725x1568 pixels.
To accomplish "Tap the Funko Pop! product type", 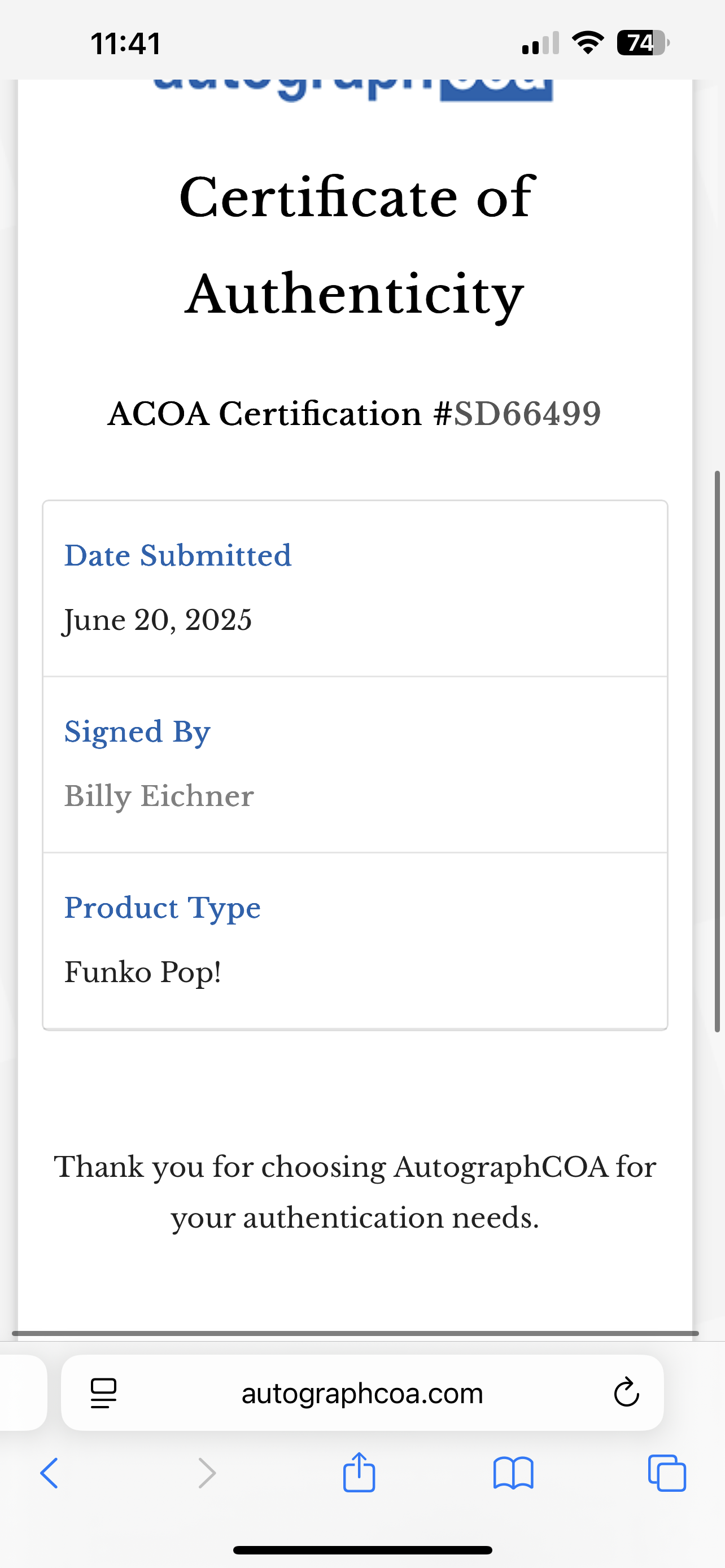I will (142, 972).
